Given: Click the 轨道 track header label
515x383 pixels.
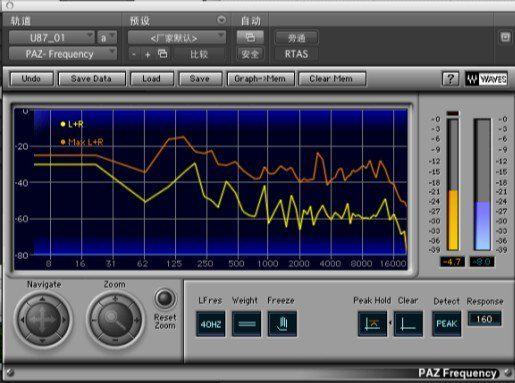Looking at the screenshot, I should [x=21, y=21].
